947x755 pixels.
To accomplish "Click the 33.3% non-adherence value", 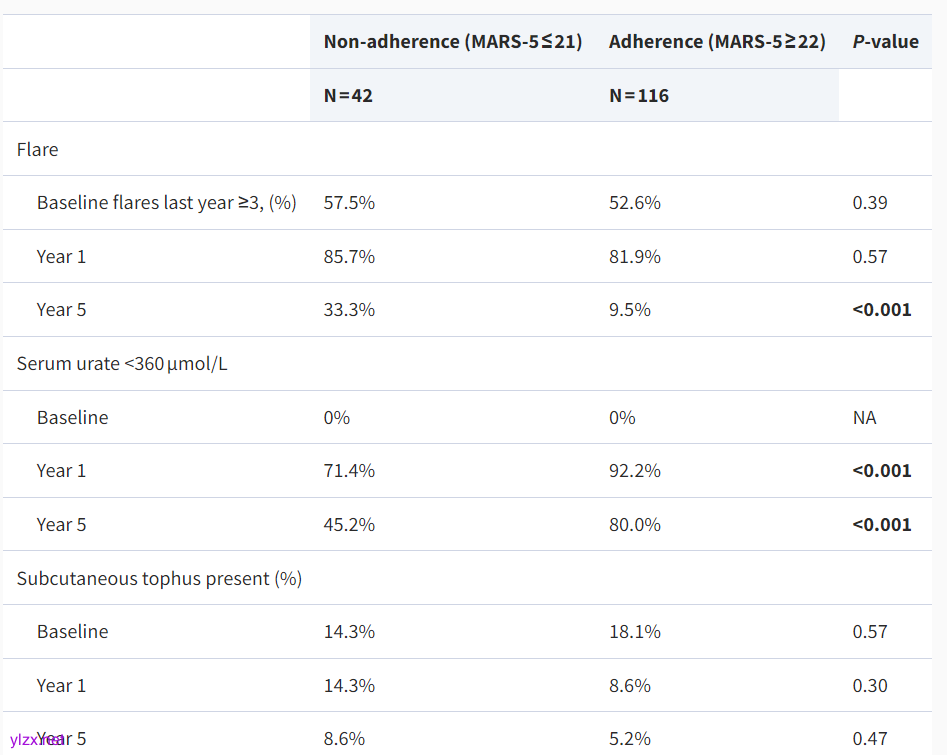I will point(349,310).
